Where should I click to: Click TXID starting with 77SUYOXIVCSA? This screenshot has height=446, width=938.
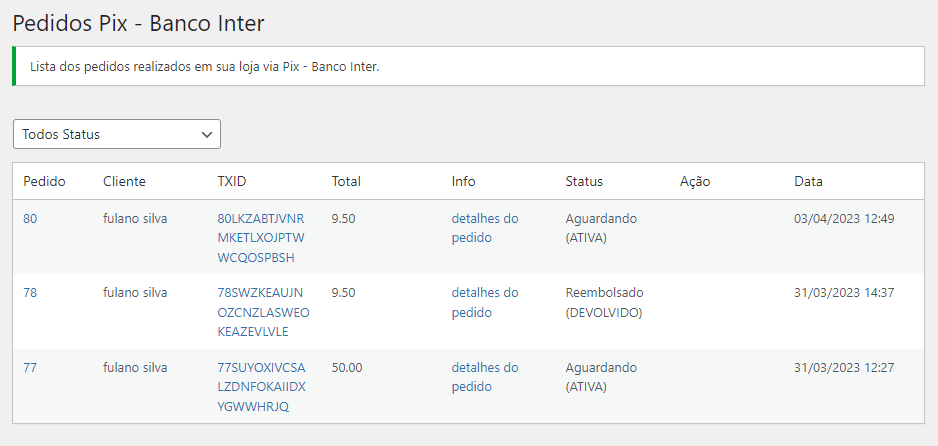260,386
